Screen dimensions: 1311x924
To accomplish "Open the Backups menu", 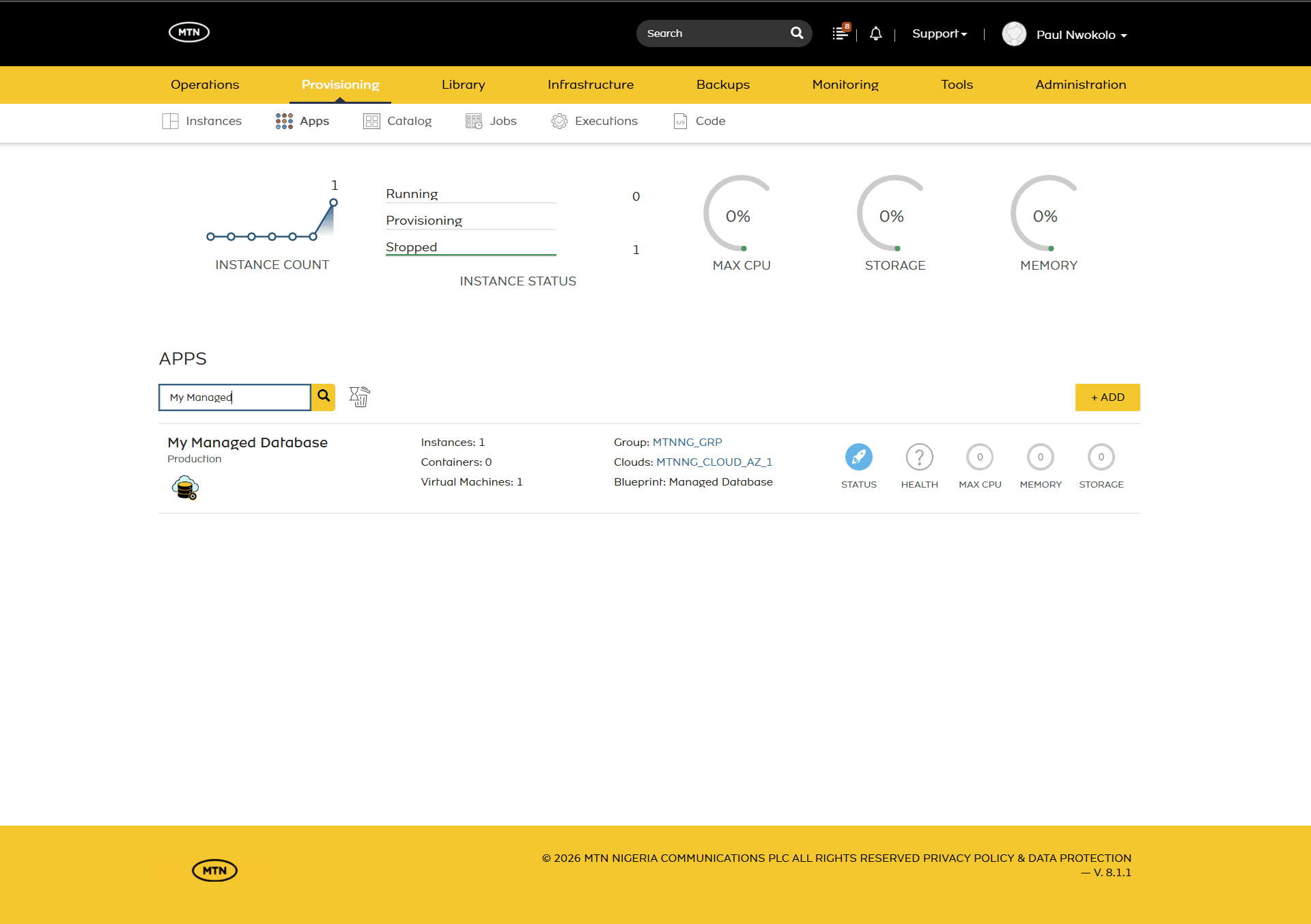I will tap(723, 85).
